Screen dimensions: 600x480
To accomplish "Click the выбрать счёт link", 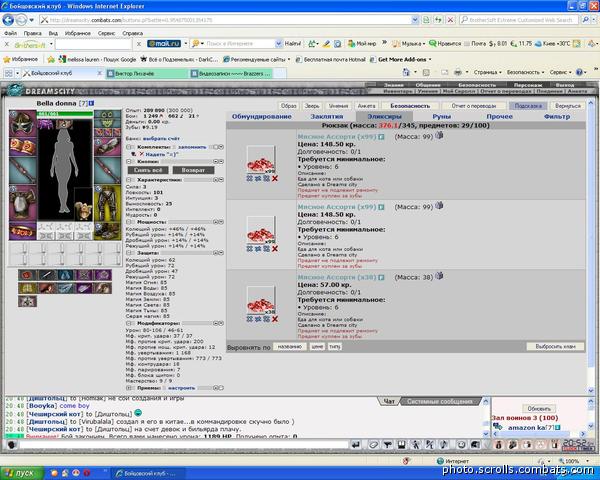I will point(161,139).
